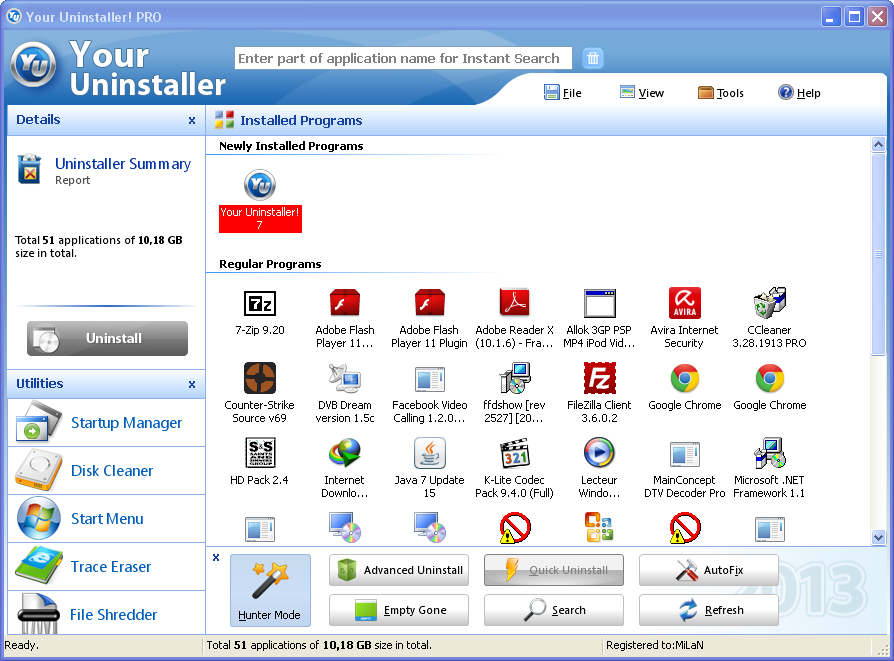Click the Uninstall button in Details
Screen dimensions: 894x661
click(x=107, y=338)
